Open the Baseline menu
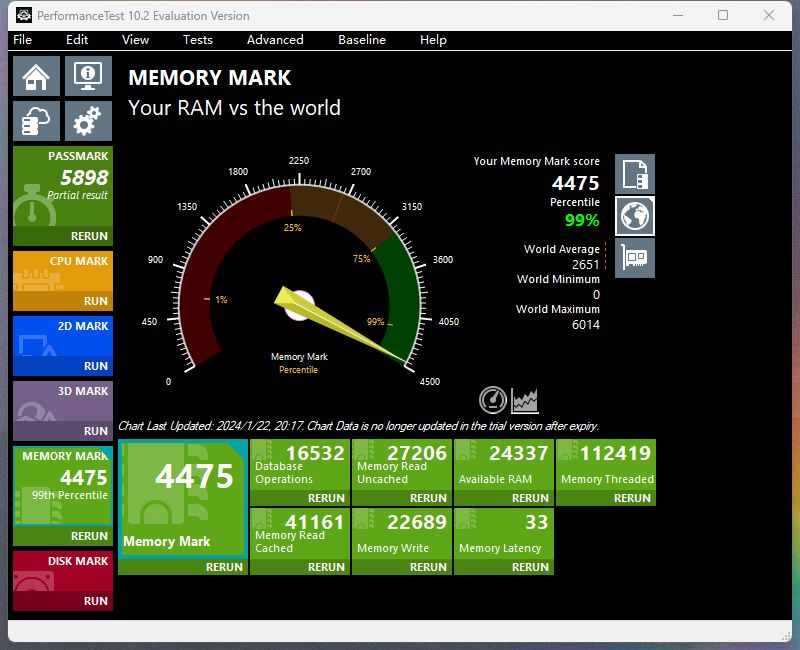The width and height of the screenshot is (800, 650). click(362, 40)
